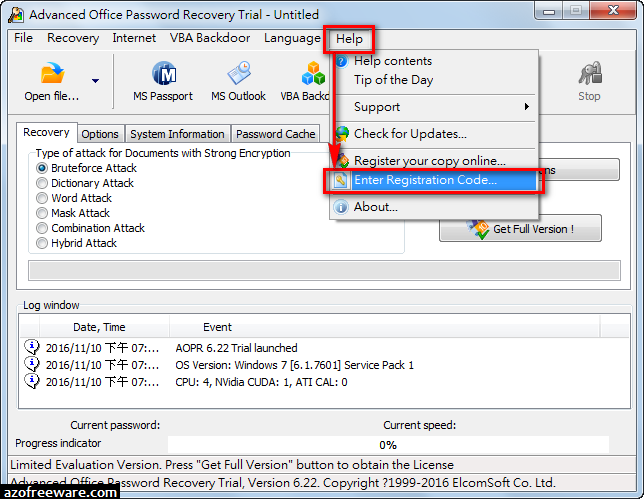The height and width of the screenshot is (499, 644).
Task: Select Register your copy online...
Action: [433, 161]
